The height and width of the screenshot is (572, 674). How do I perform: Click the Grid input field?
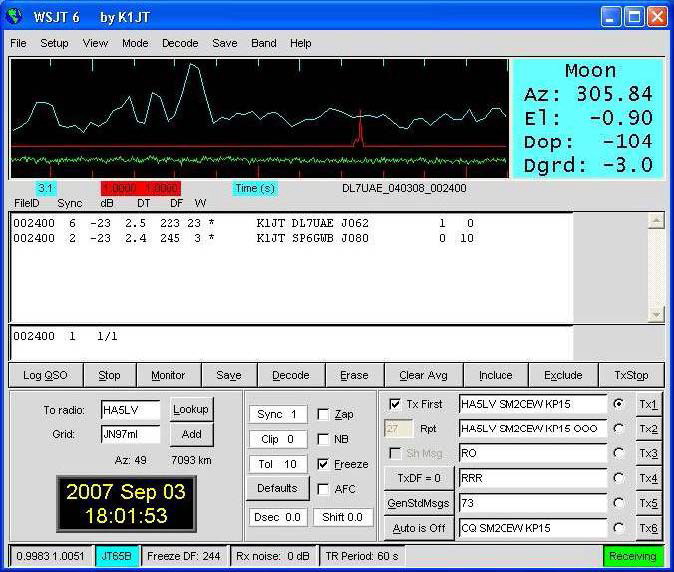pyautogui.click(x=130, y=434)
